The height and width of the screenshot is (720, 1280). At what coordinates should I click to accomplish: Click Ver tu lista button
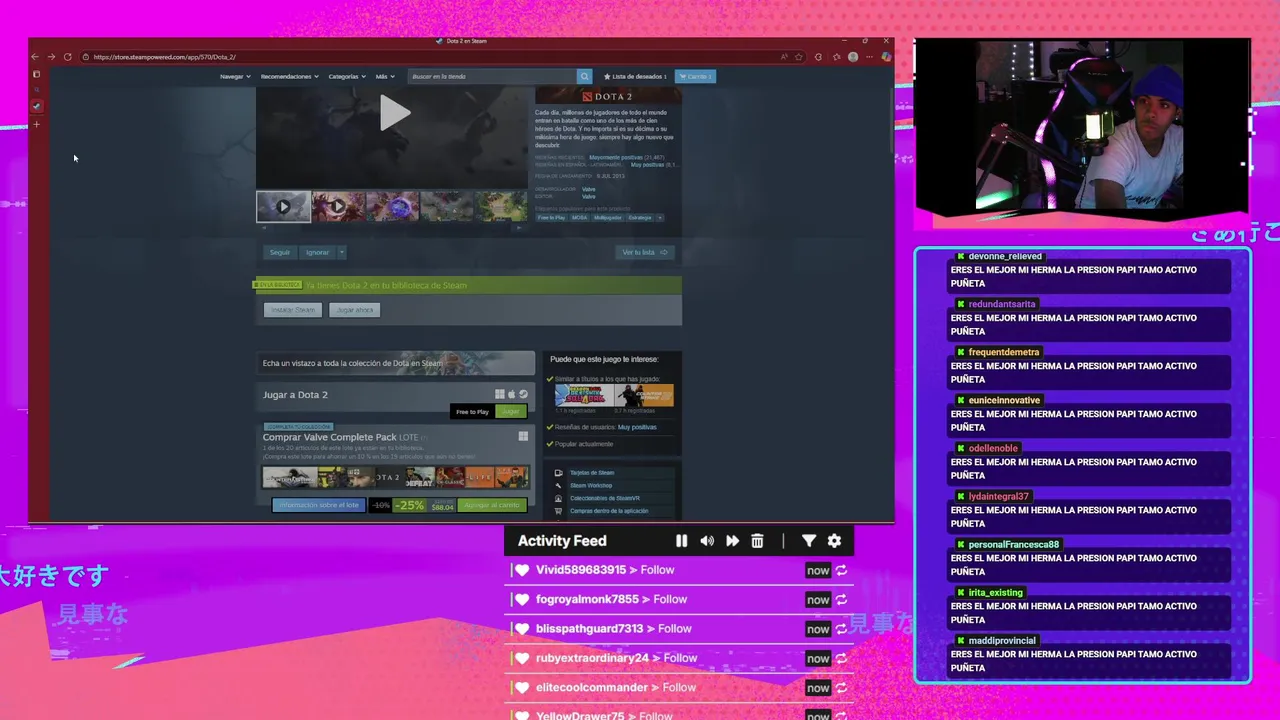pyautogui.click(x=645, y=252)
